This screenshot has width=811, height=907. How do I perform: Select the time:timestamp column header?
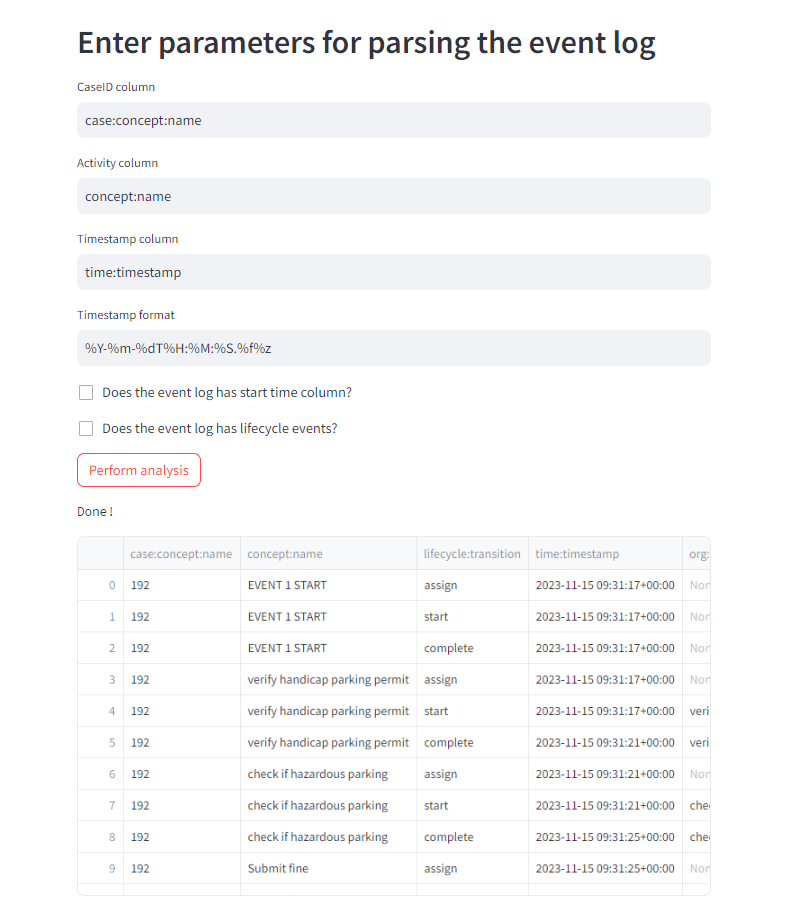click(x=576, y=553)
